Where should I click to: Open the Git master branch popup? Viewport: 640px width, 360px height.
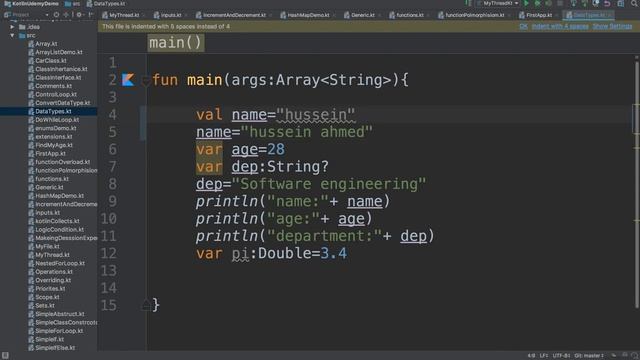(588, 356)
